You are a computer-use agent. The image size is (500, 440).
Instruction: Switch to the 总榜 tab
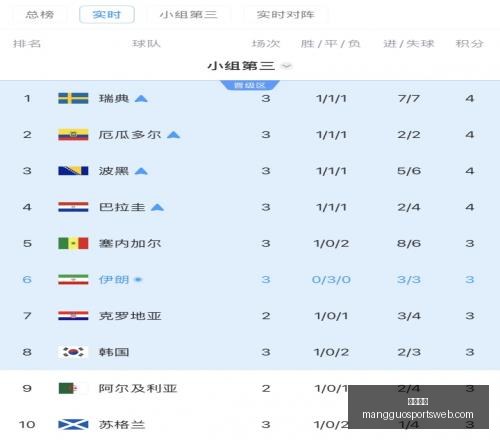pyautogui.click(x=40, y=15)
